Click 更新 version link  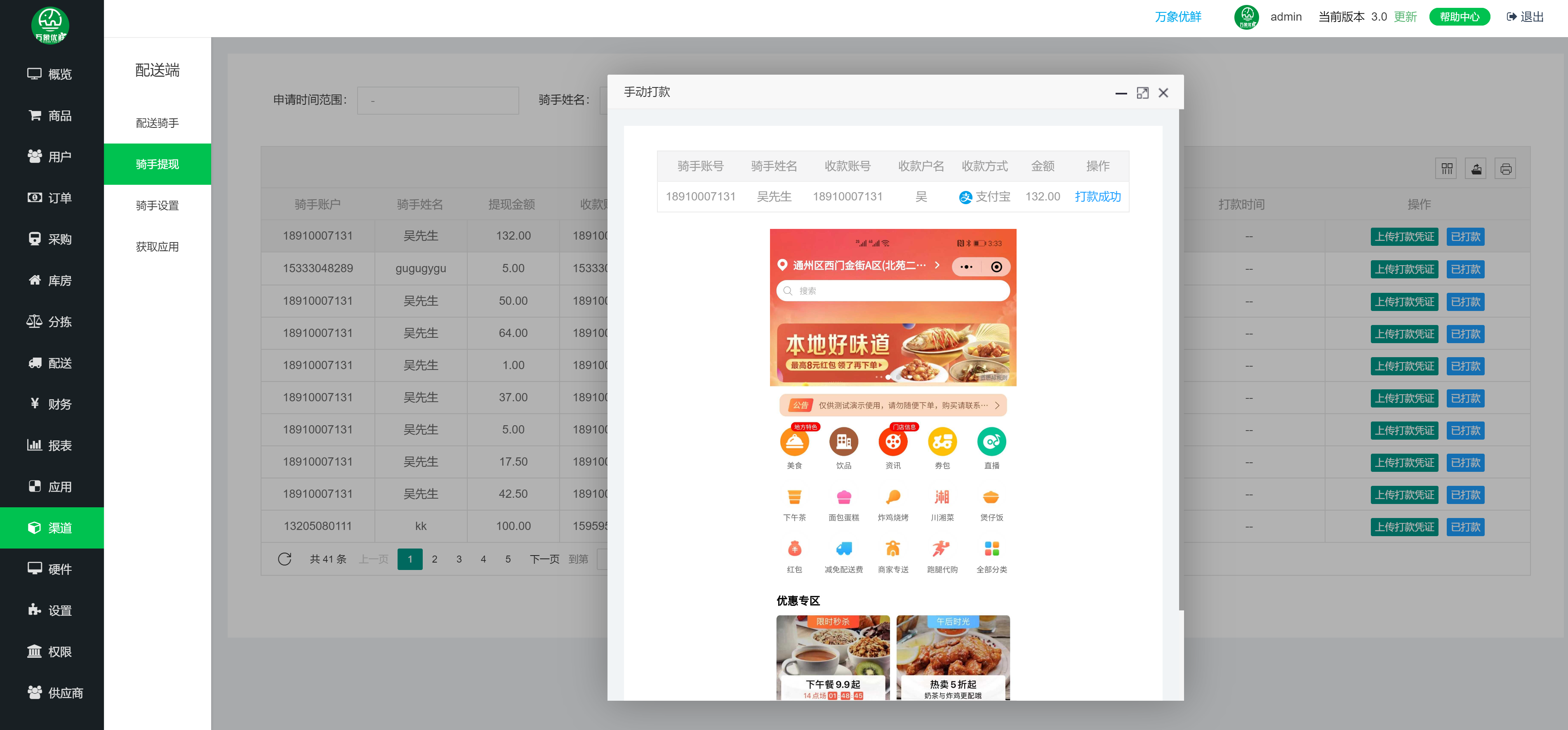1405,17
